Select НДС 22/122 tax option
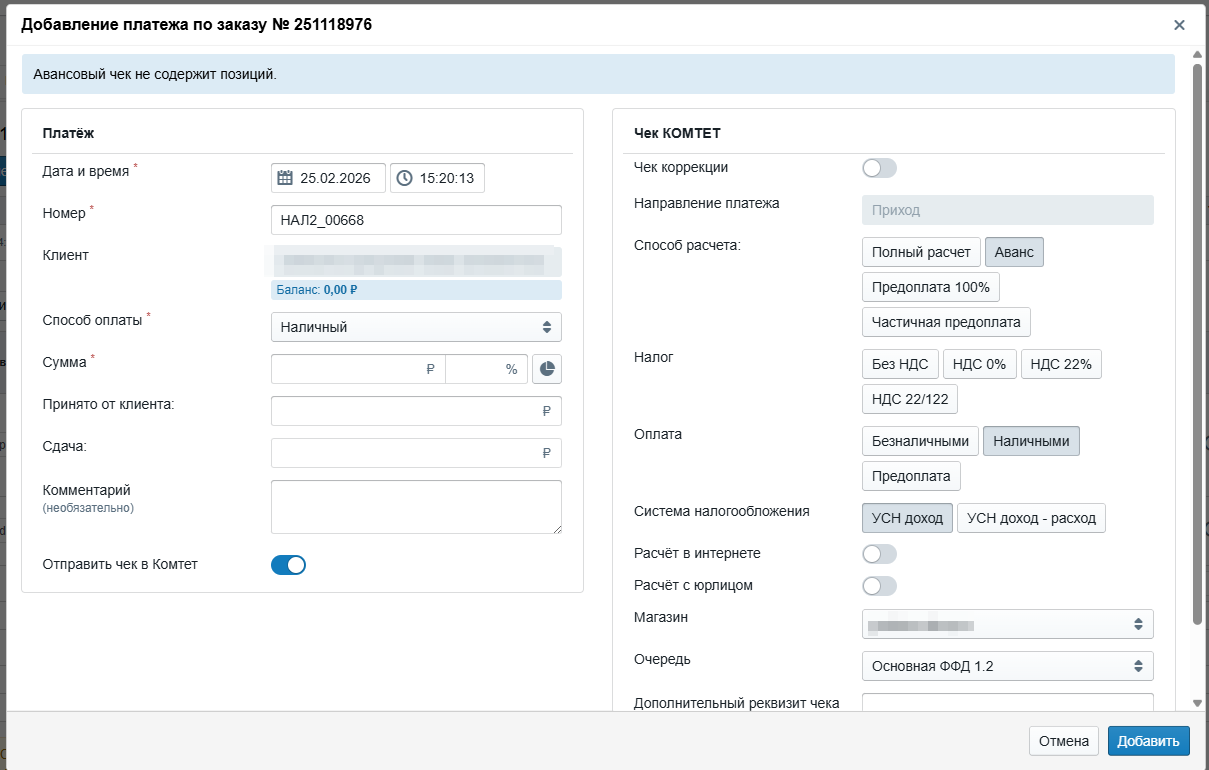 910,399
